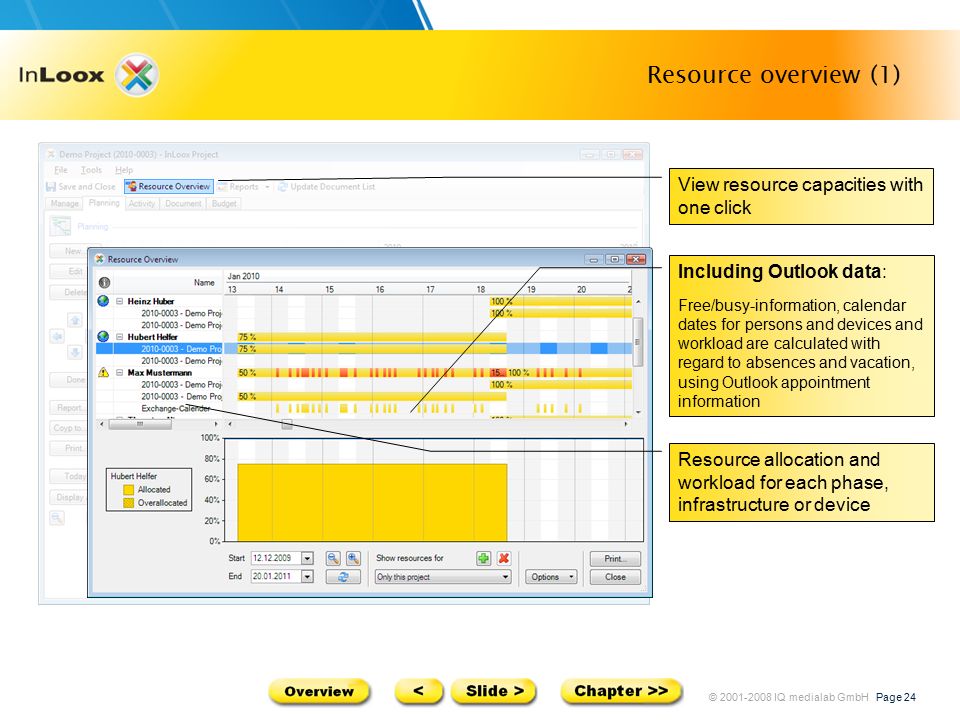Click the InLoox logo icon

click(x=137, y=75)
